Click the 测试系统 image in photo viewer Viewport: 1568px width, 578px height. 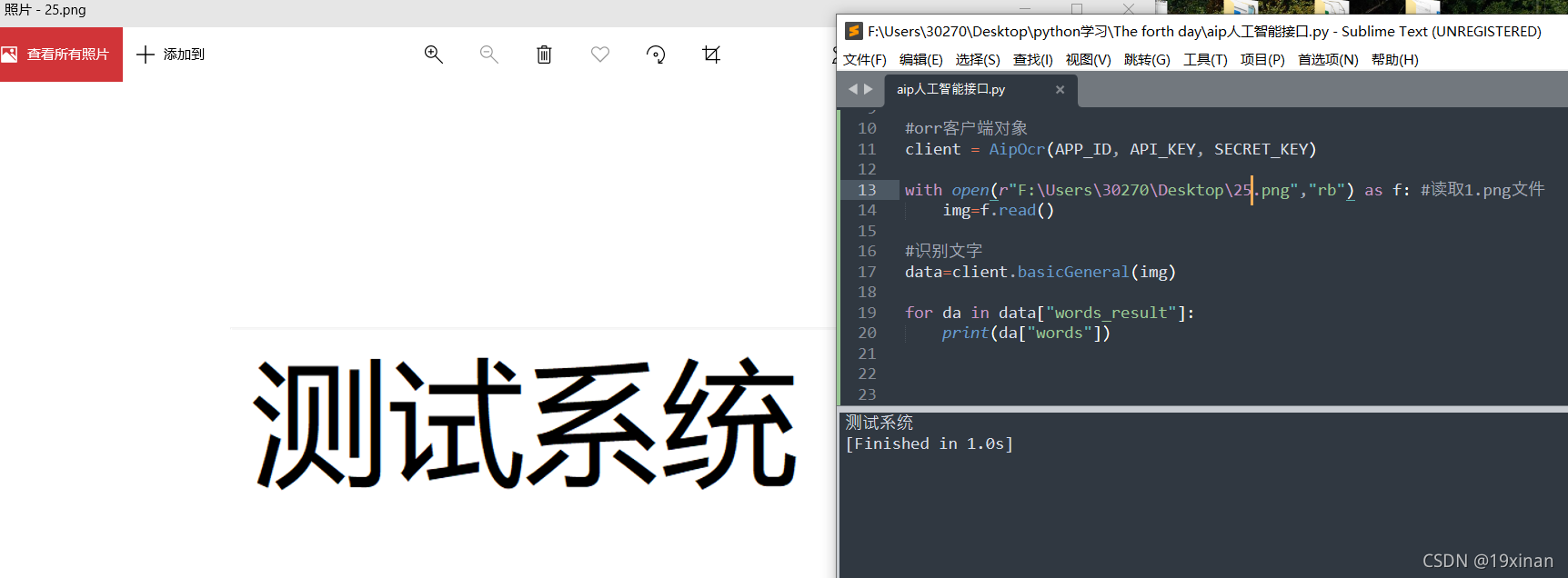(x=525, y=424)
